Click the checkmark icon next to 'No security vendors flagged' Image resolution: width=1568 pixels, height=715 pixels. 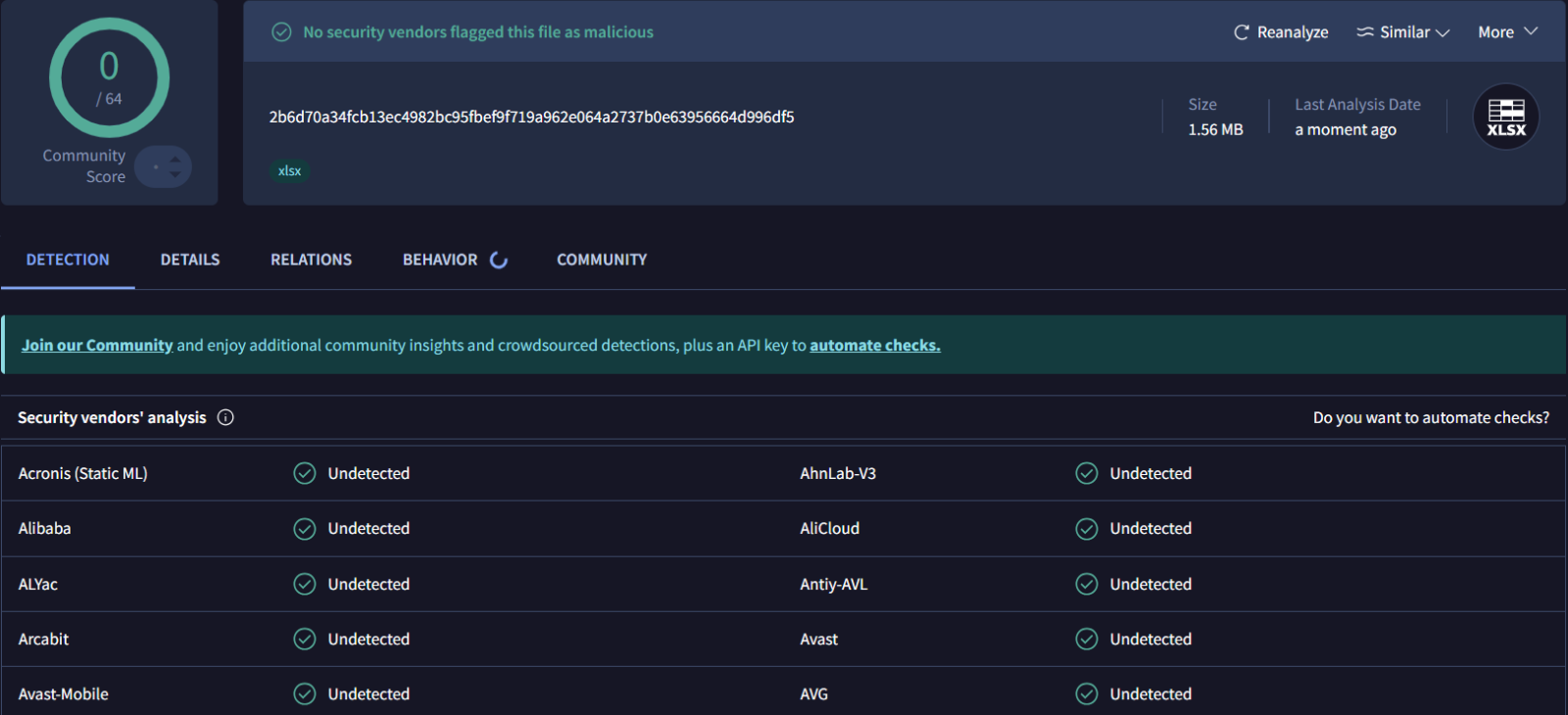pos(281,32)
